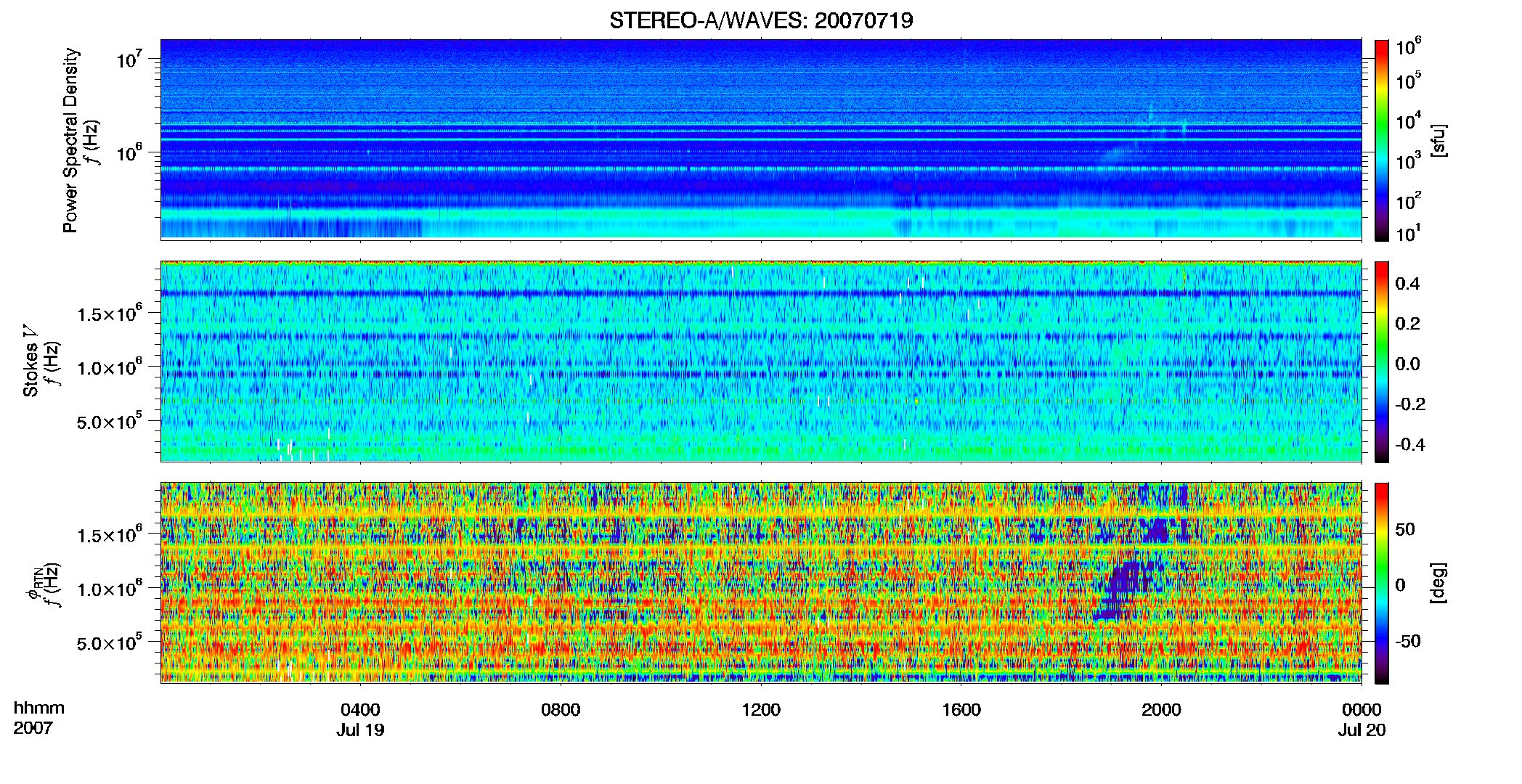
Task: Click the "0400" time tick label
Action: 360,709
